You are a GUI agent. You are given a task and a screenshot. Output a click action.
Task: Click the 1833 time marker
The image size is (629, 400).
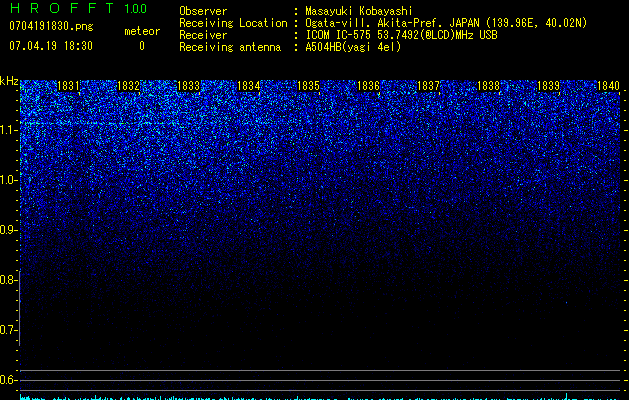[x=189, y=86]
